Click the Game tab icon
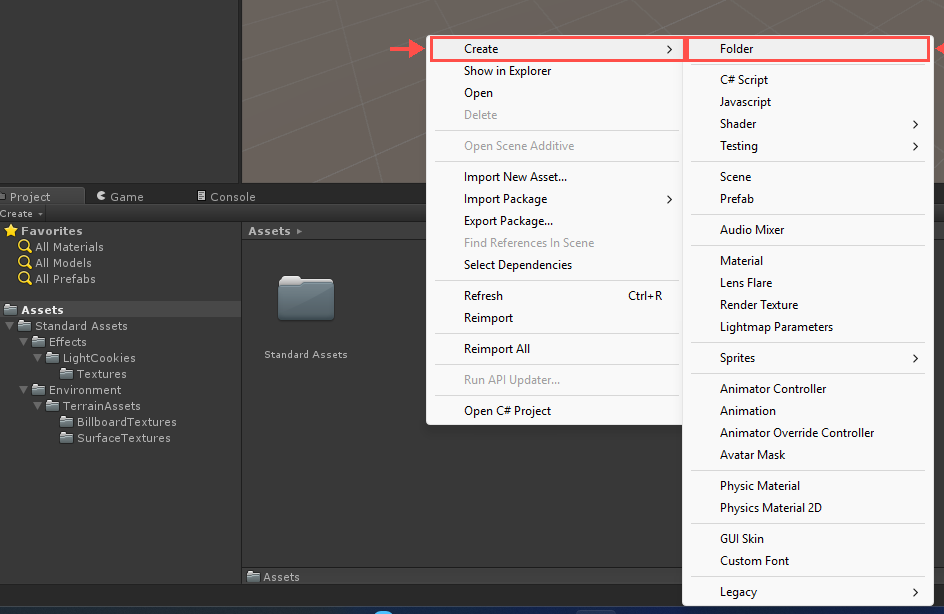The image size is (944, 614). click(101, 196)
